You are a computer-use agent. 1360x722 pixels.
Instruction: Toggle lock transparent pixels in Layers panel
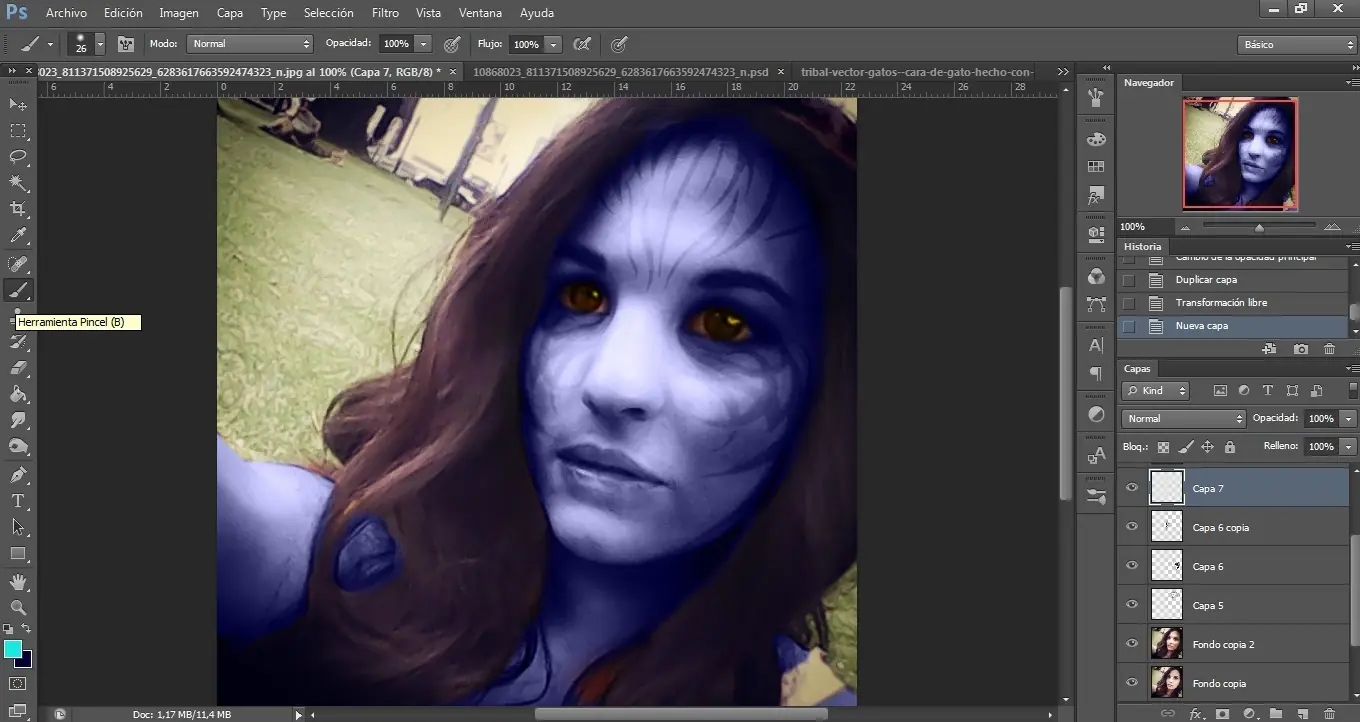(x=1163, y=447)
